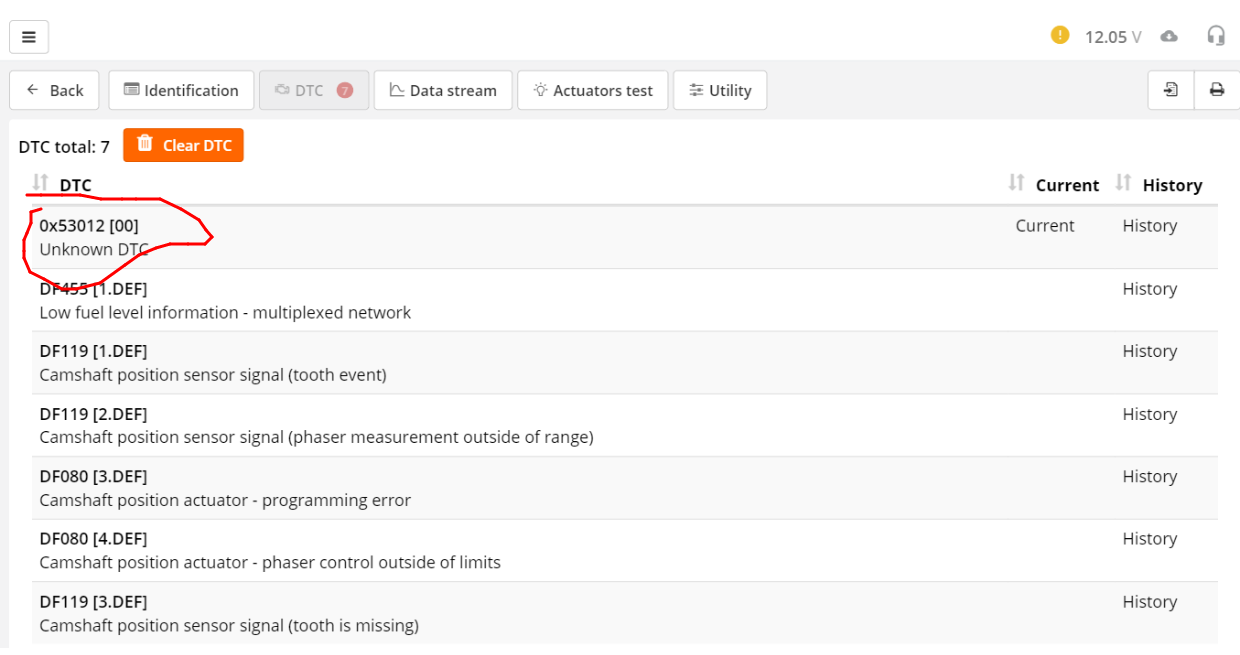
Task: Sort by Current status arrows
Action: coord(1017,183)
